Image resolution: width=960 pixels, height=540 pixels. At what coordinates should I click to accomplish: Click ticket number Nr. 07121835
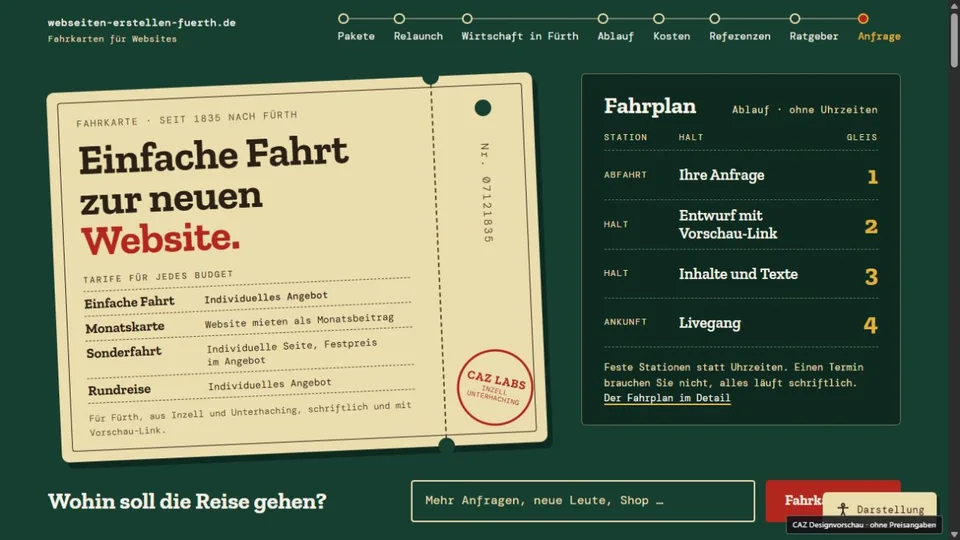coord(487,193)
